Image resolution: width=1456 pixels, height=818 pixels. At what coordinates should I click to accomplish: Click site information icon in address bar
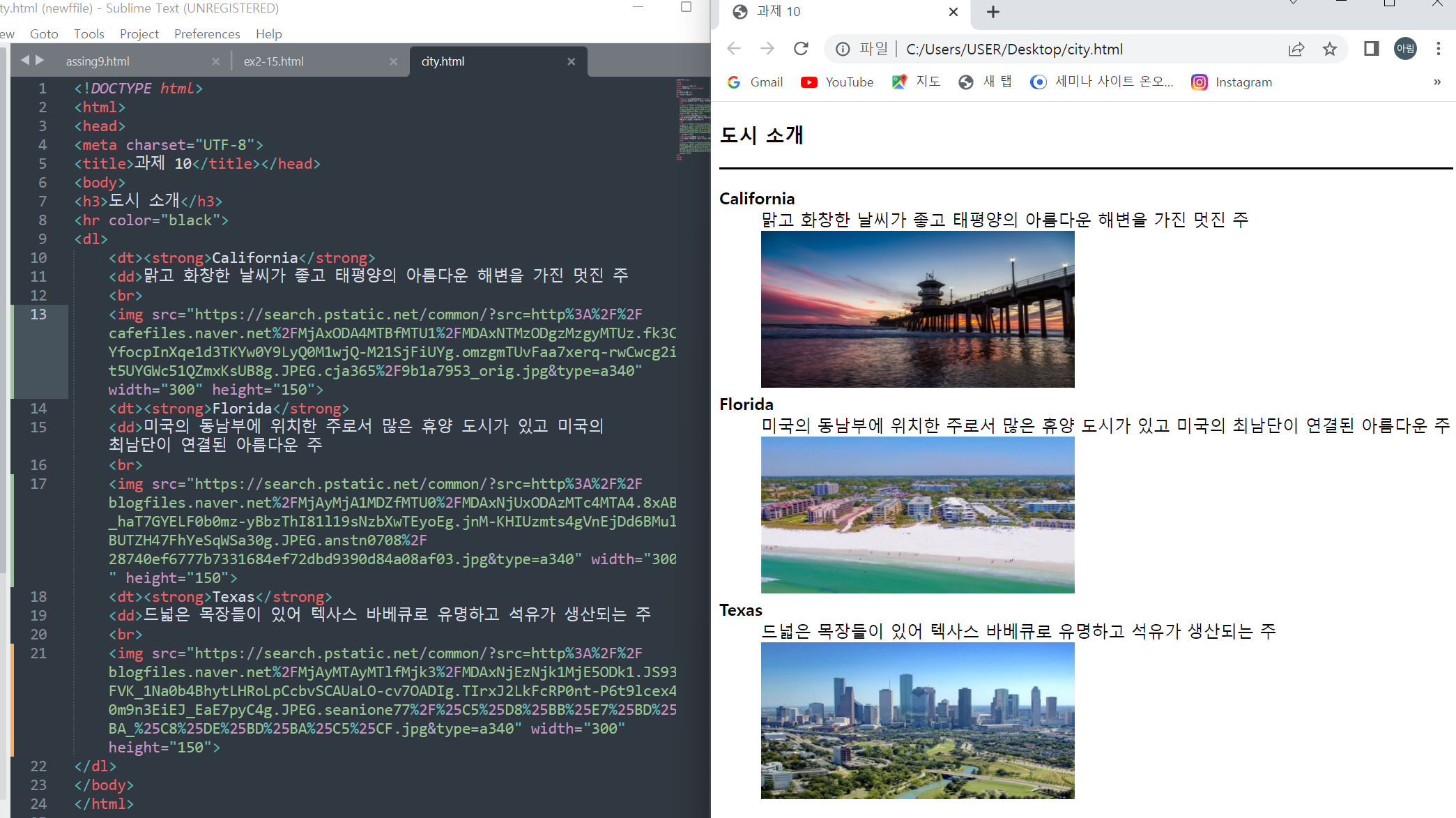point(843,49)
